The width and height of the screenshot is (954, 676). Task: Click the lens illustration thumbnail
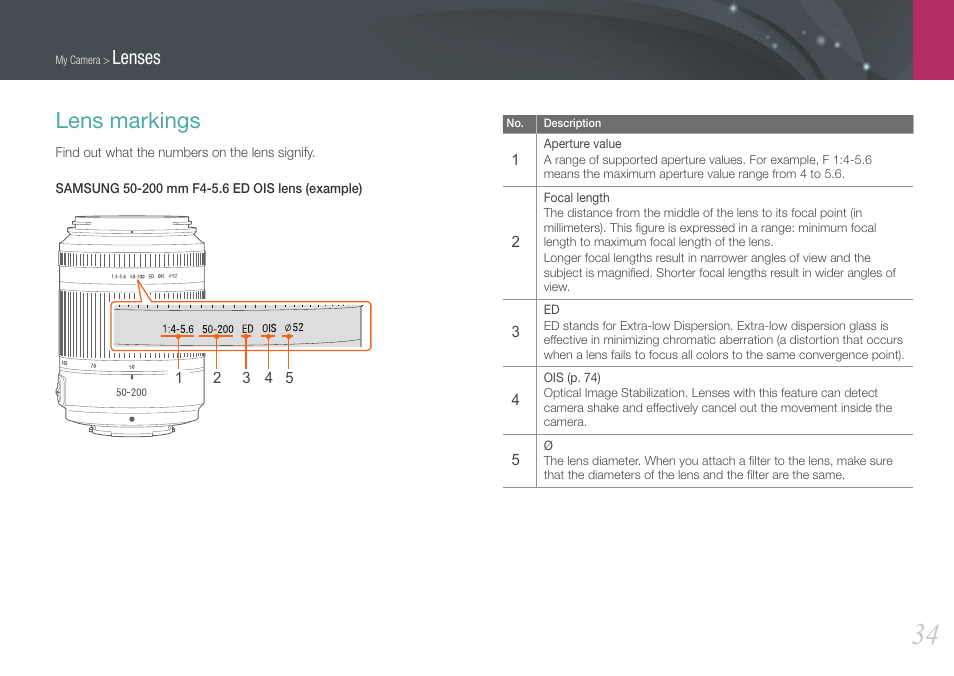tap(132, 326)
